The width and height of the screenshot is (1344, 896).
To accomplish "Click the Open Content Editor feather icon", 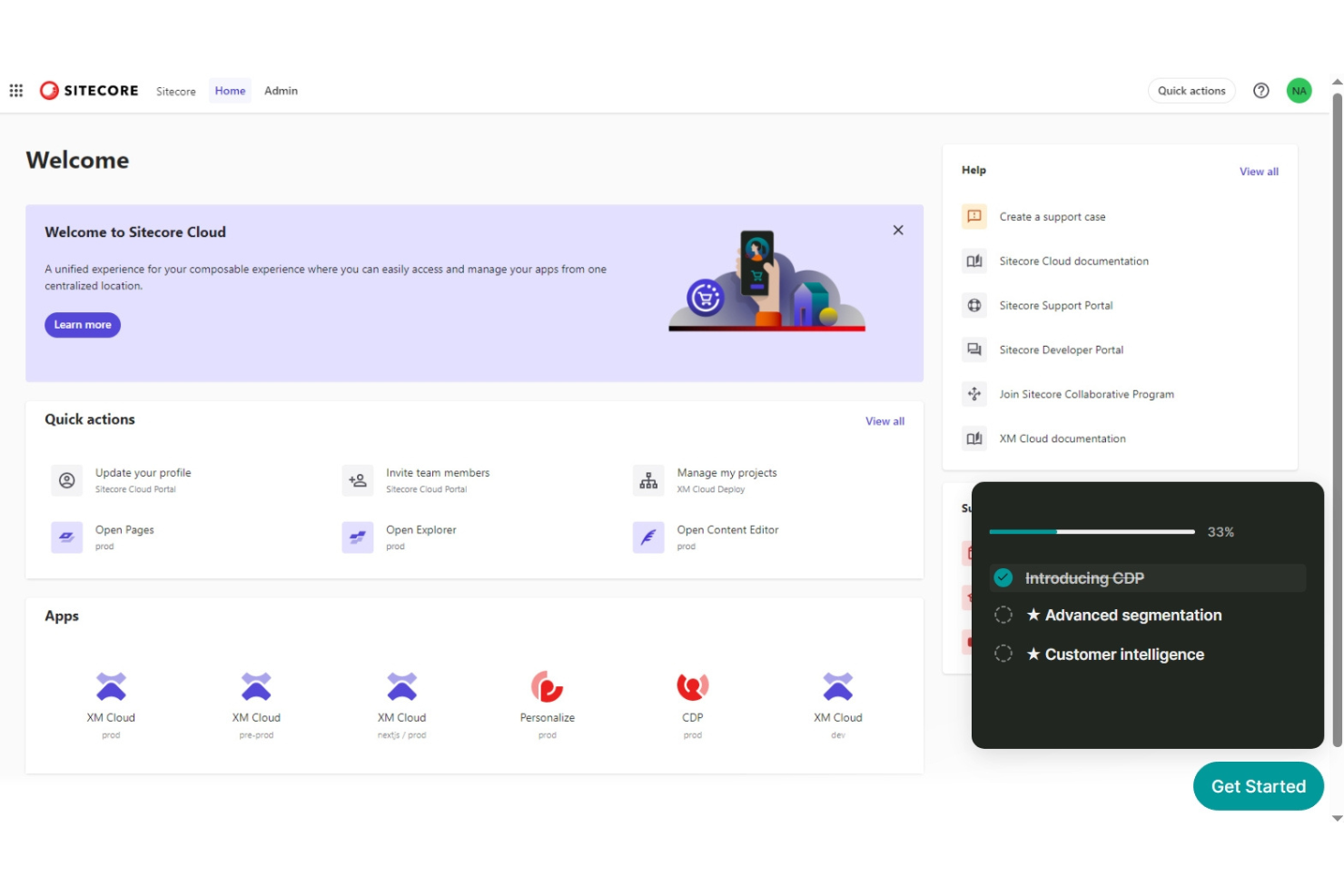I will point(647,537).
